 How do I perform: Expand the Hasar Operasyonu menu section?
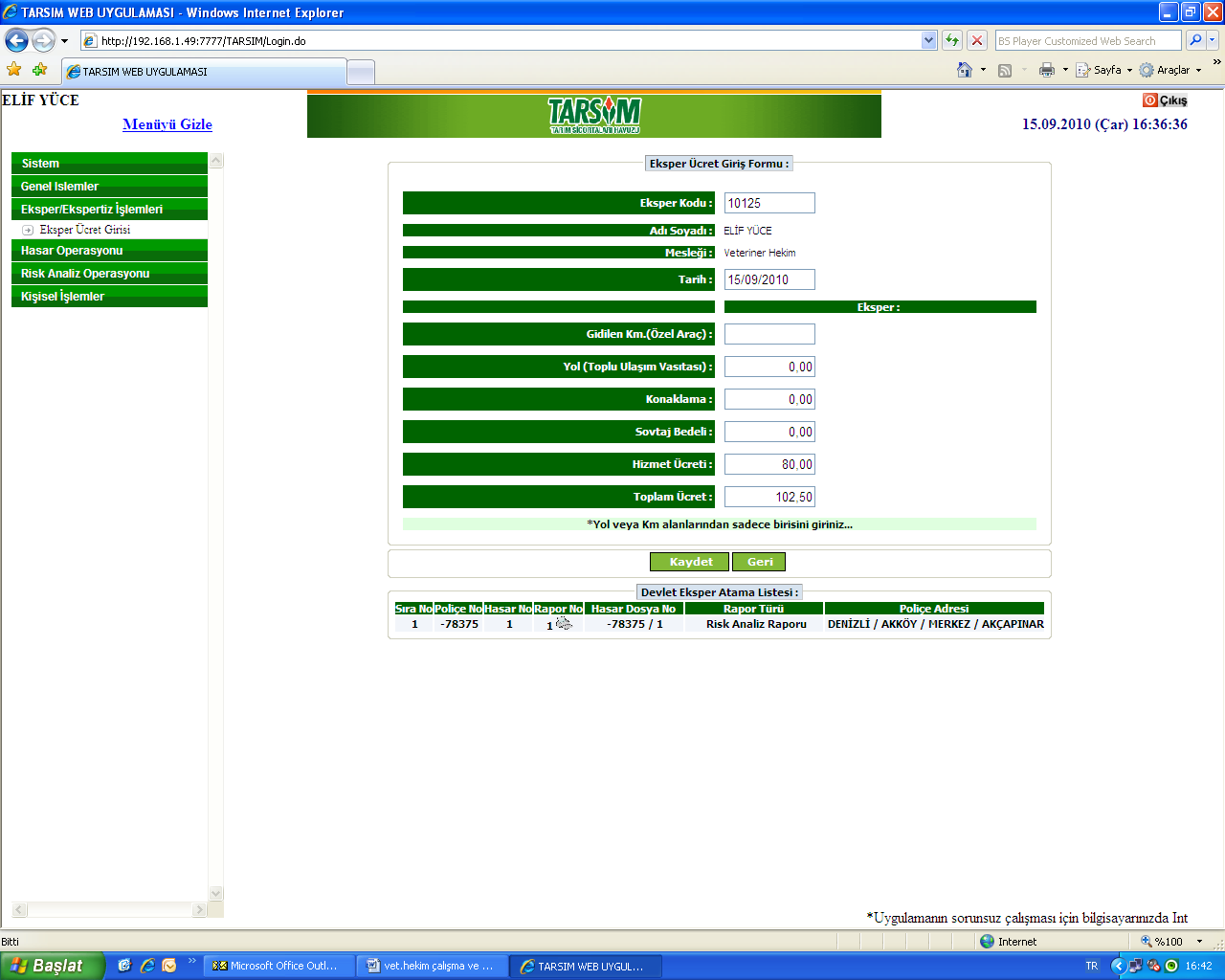coord(109,251)
